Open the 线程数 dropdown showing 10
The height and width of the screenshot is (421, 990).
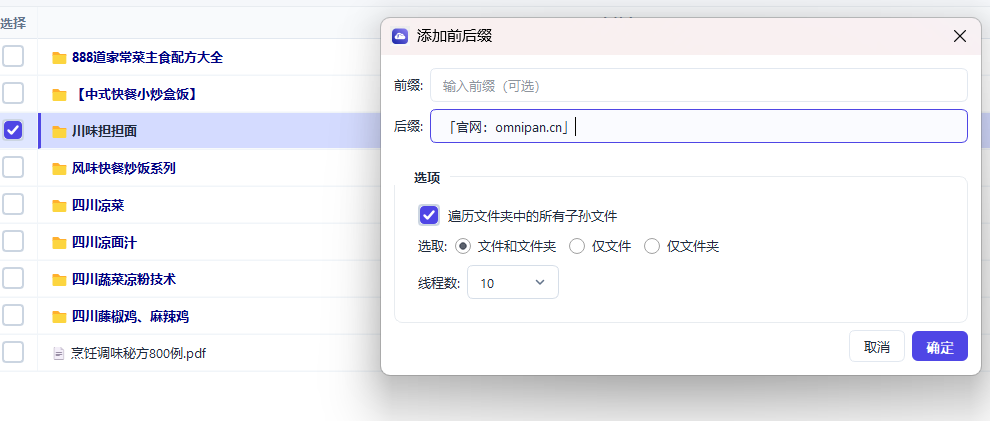(x=513, y=282)
